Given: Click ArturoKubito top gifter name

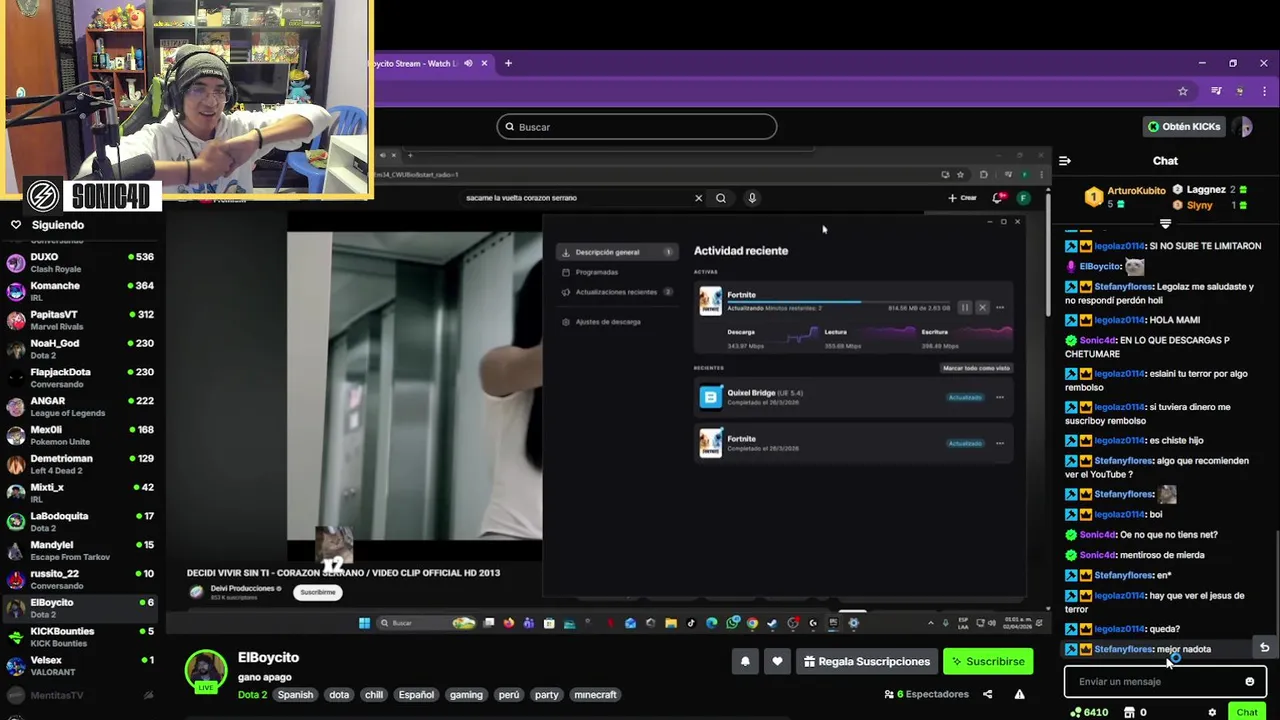Looking at the screenshot, I should [1136, 190].
